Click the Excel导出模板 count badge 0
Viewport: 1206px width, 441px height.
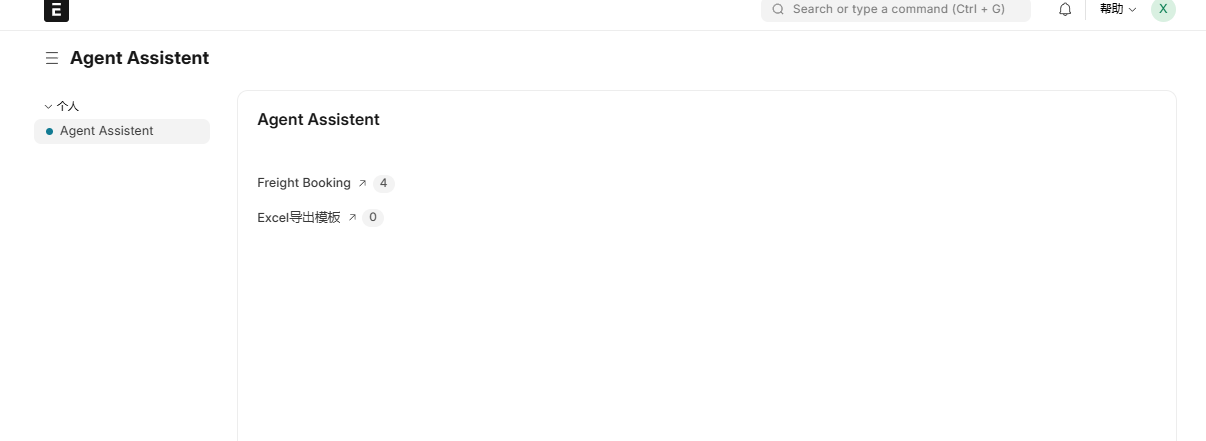[373, 217]
